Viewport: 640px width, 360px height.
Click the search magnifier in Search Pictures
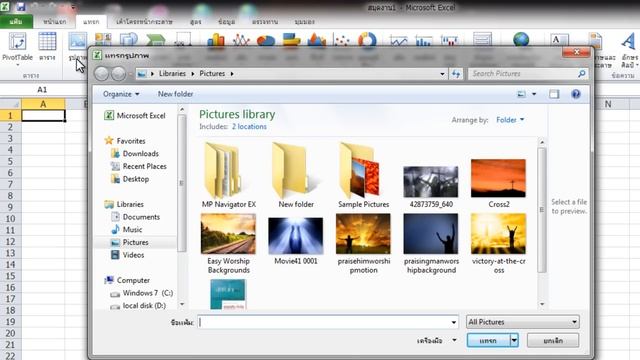[x=582, y=73]
